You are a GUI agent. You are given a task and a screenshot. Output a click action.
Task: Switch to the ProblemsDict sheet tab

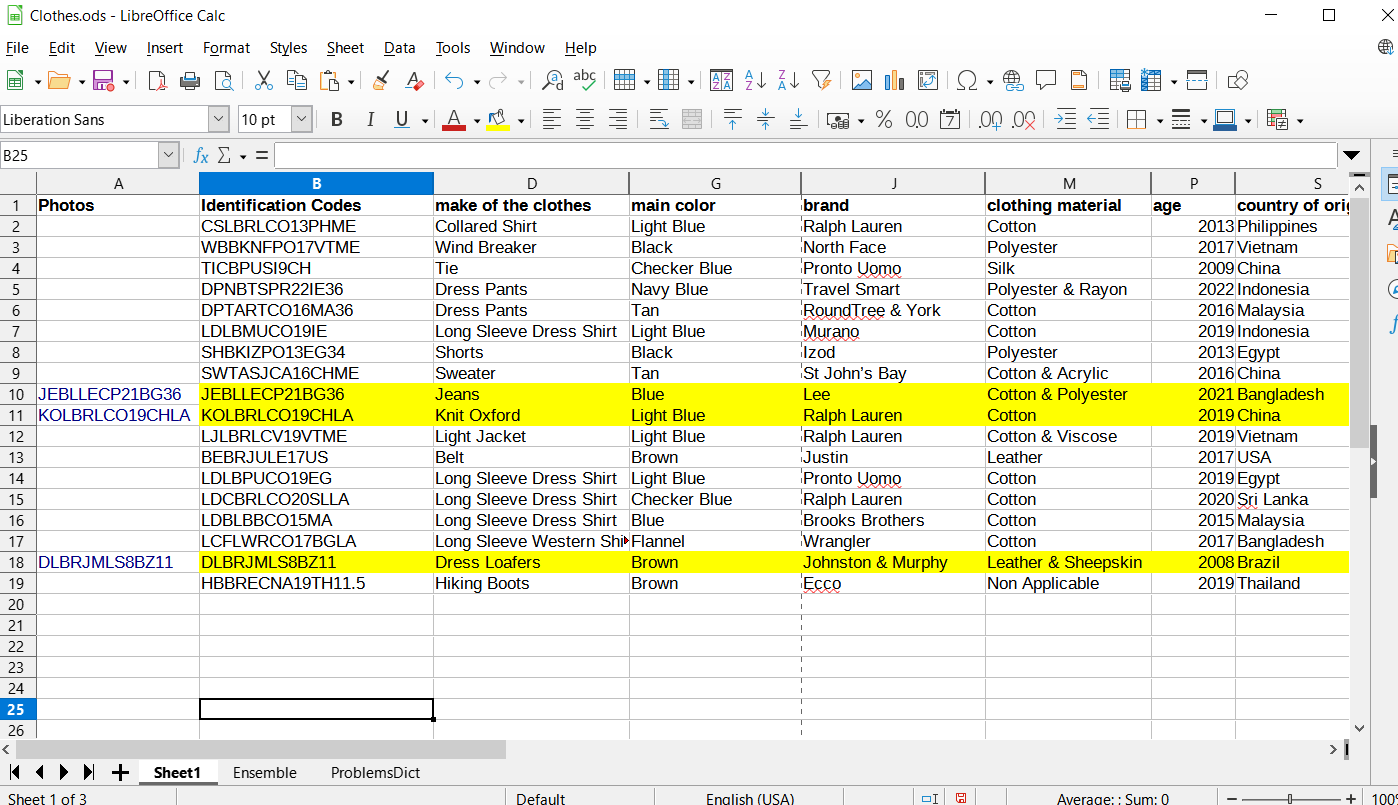pyautogui.click(x=375, y=773)
